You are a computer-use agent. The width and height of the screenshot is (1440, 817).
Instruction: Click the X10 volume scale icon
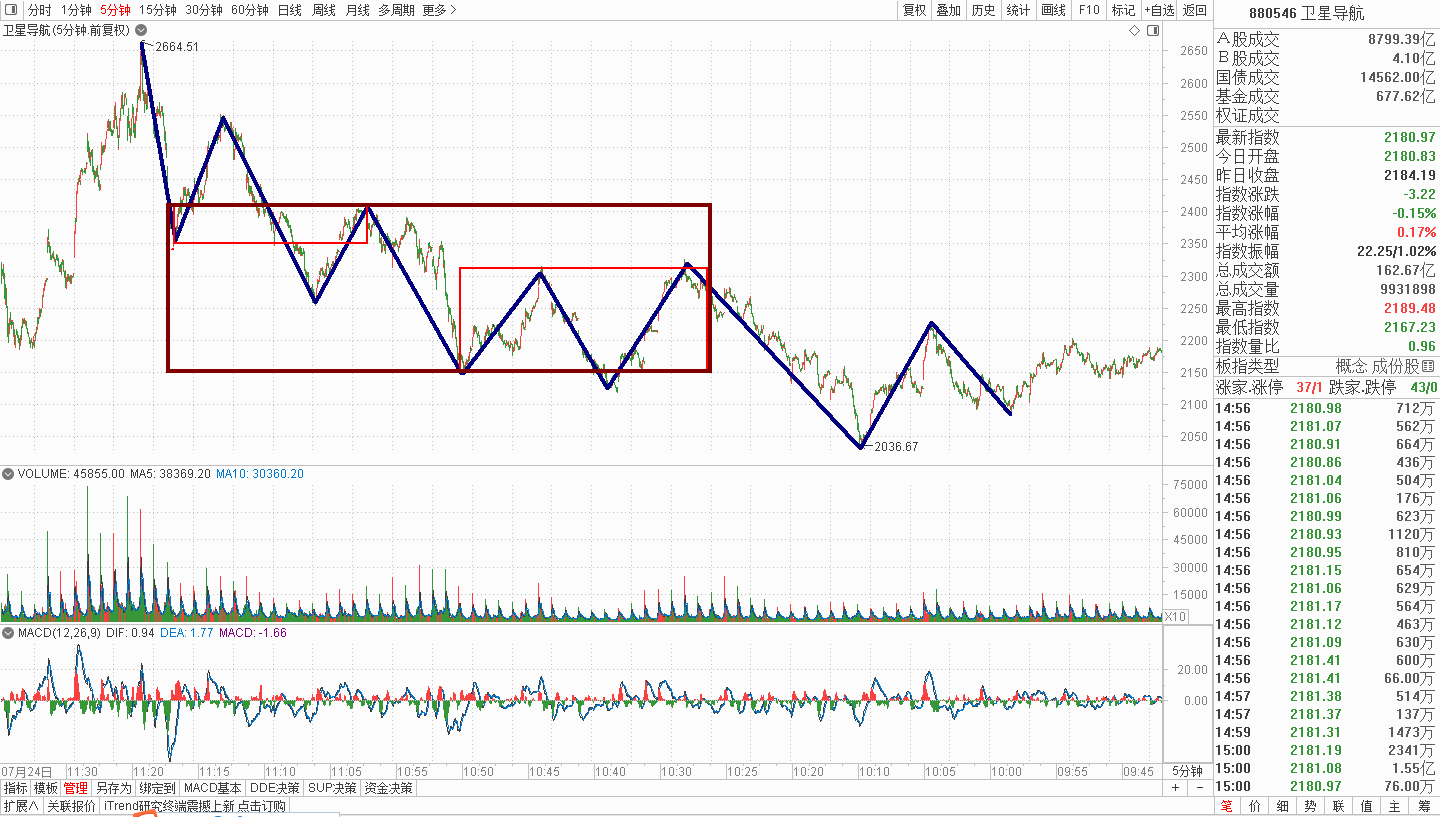pyautogui.click(x=1175, y=616)
